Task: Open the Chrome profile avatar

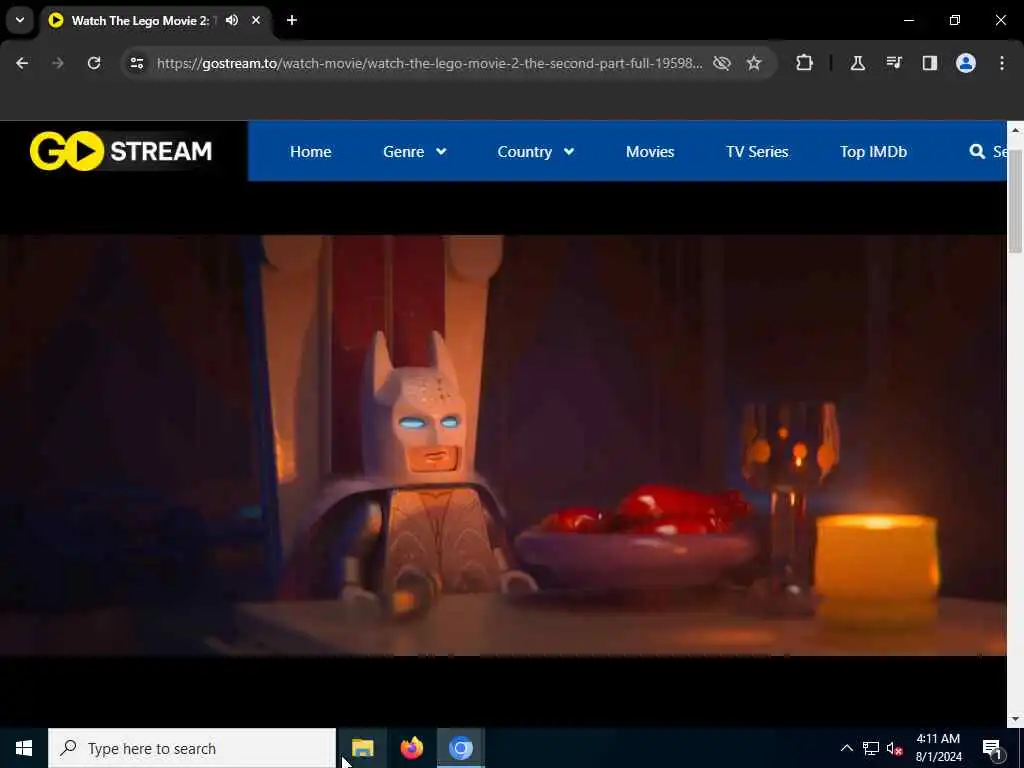Action: click(966, 63)
